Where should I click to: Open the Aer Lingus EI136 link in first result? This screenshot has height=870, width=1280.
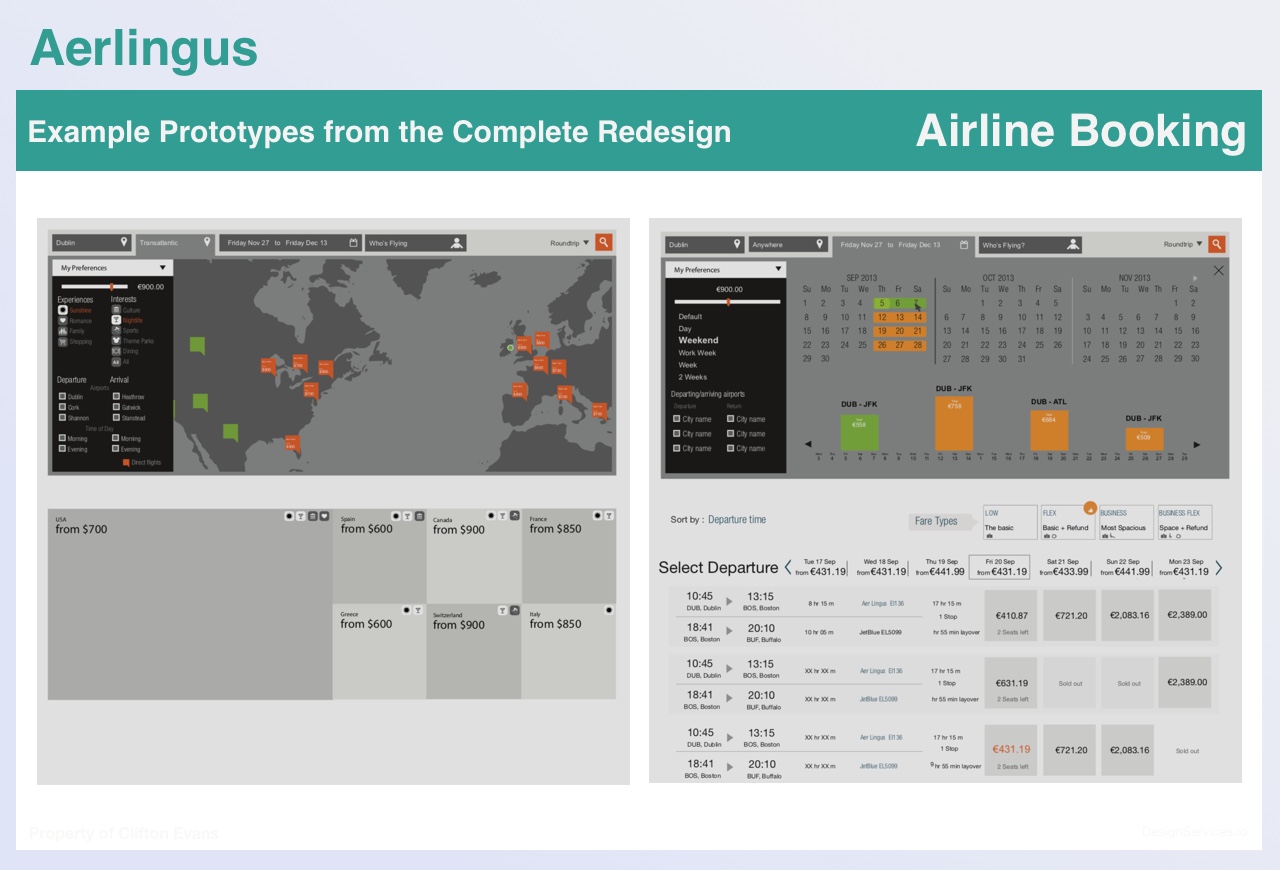(882, 604)
